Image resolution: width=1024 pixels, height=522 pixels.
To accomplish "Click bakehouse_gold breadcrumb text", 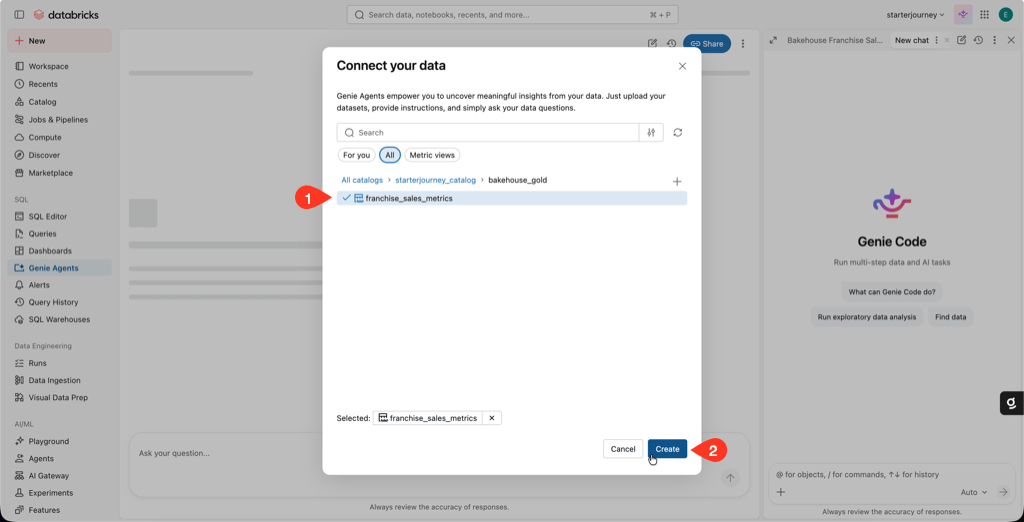I will click(x=518, y=180).
